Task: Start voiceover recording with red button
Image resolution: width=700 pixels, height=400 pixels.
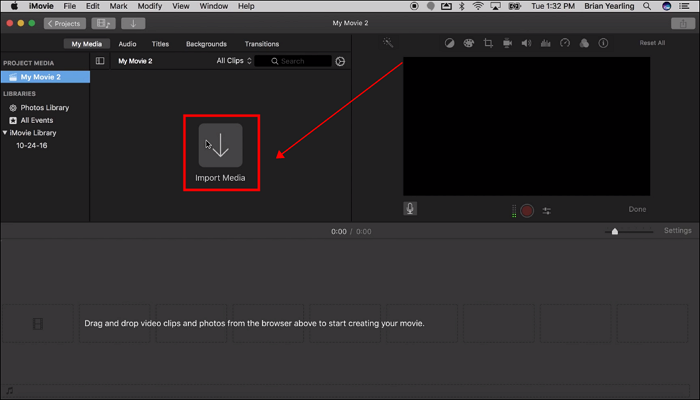Action: [527, 211]
